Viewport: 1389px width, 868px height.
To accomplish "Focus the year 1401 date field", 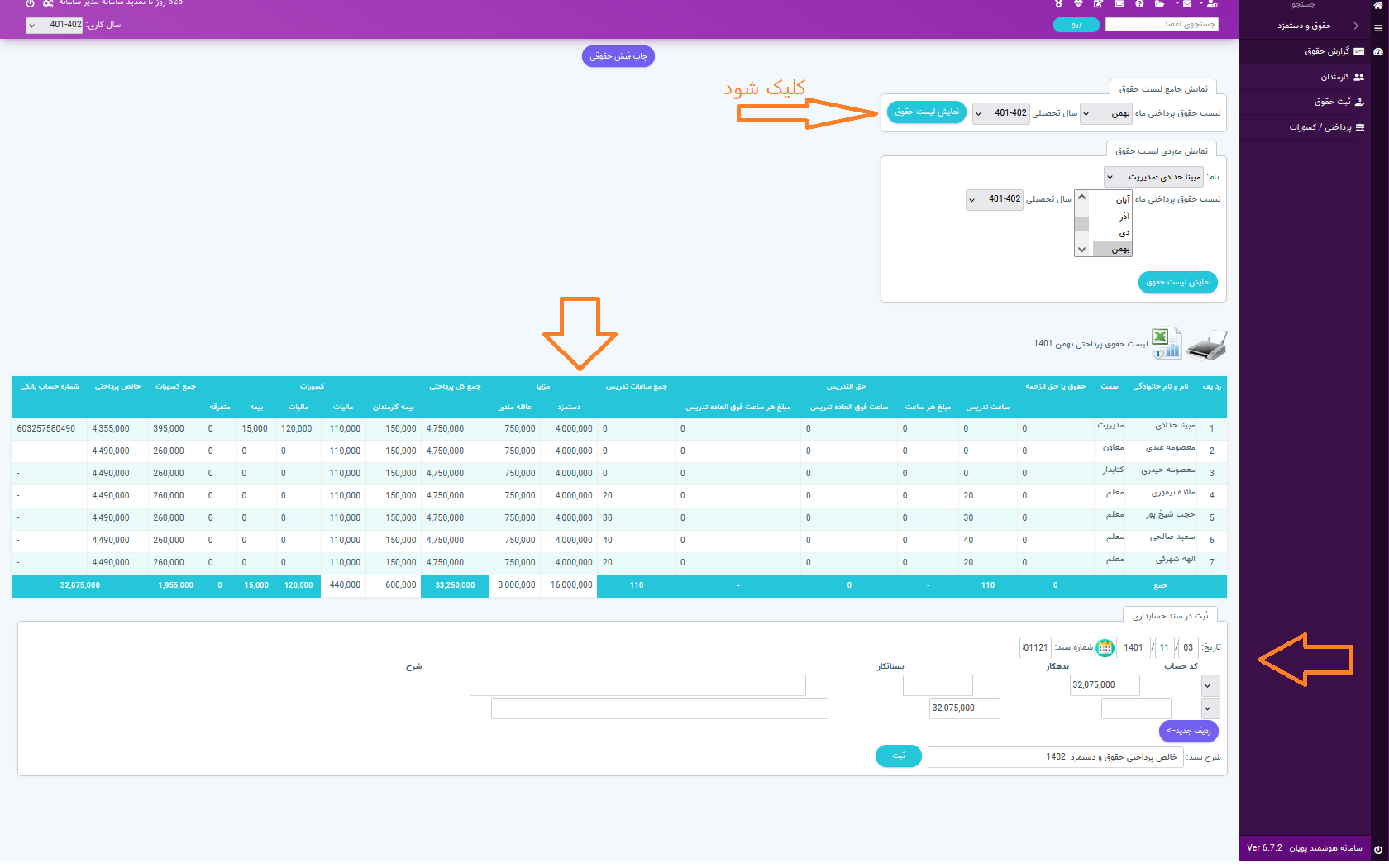I will 1133,648.
